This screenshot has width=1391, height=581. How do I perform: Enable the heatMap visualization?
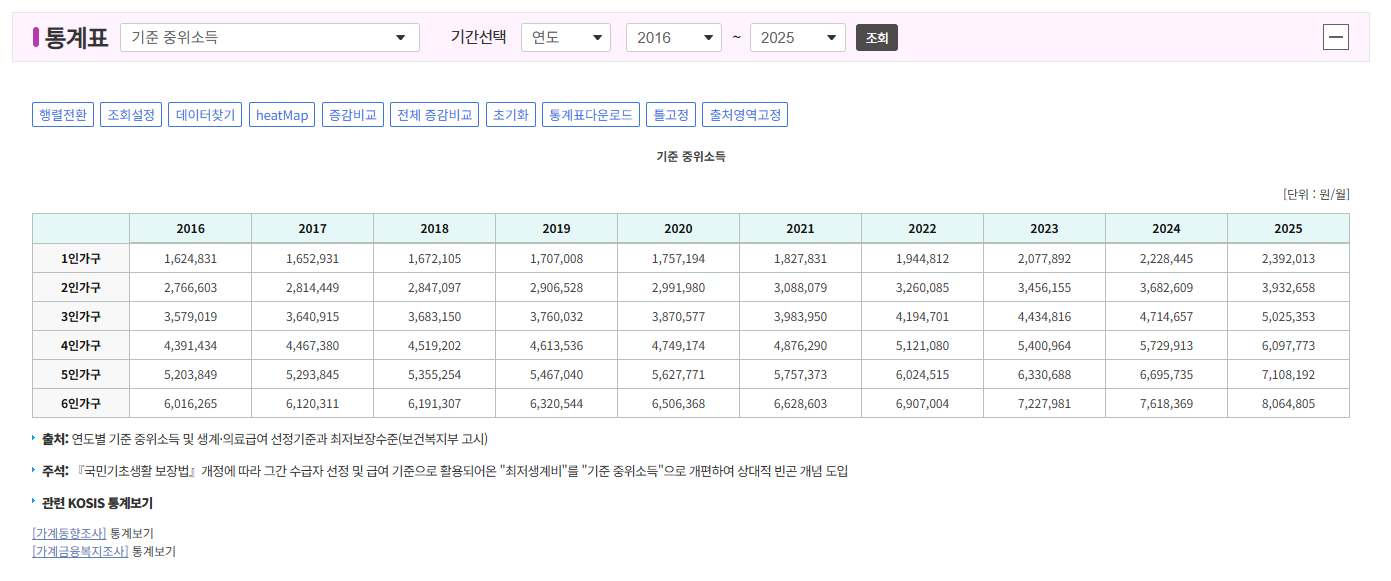282,114
